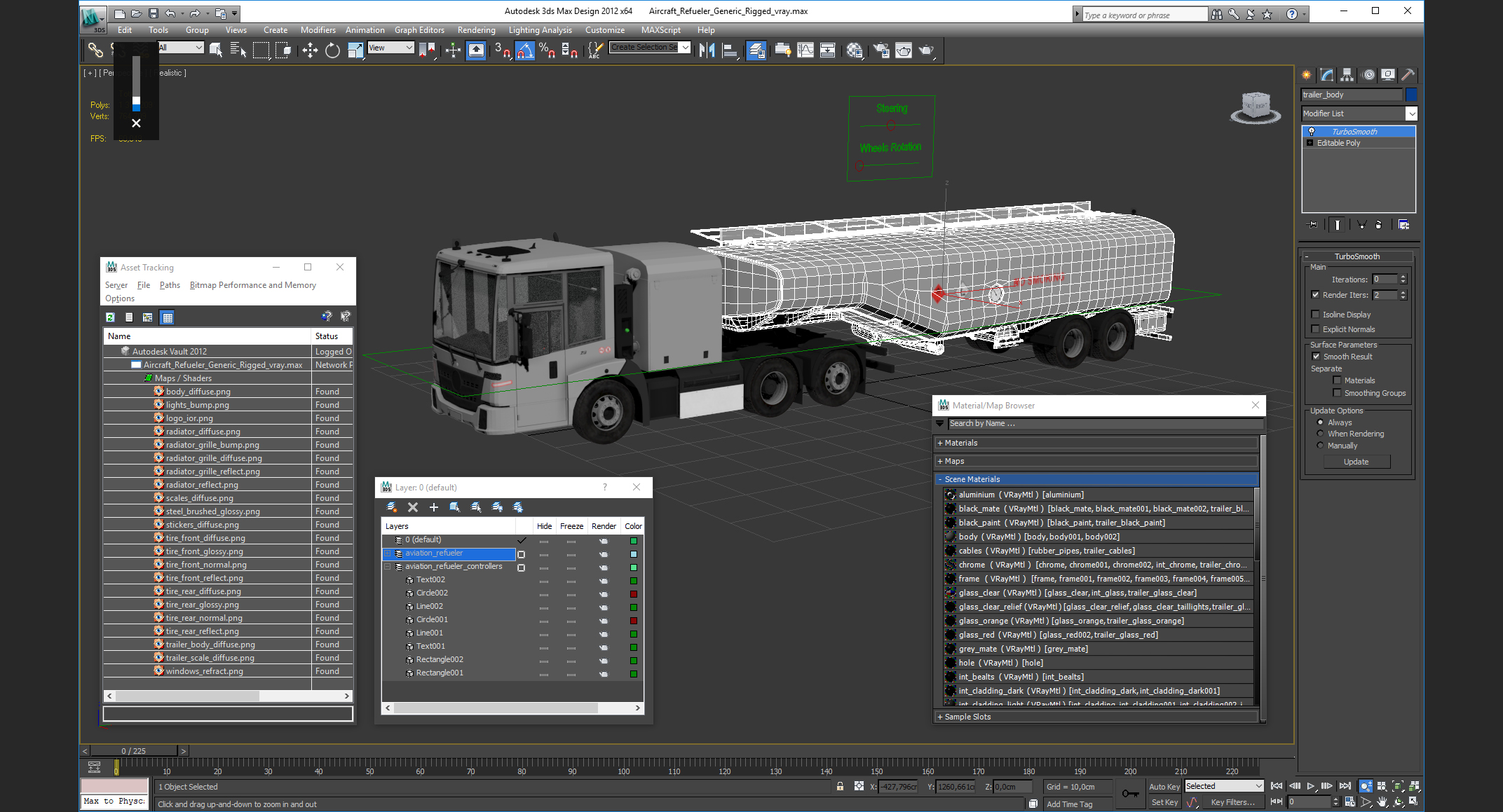The height and width of the screenshot is (812, 1503).
Task: Open the MAXScript menu
Action: (x=660, y=30)
